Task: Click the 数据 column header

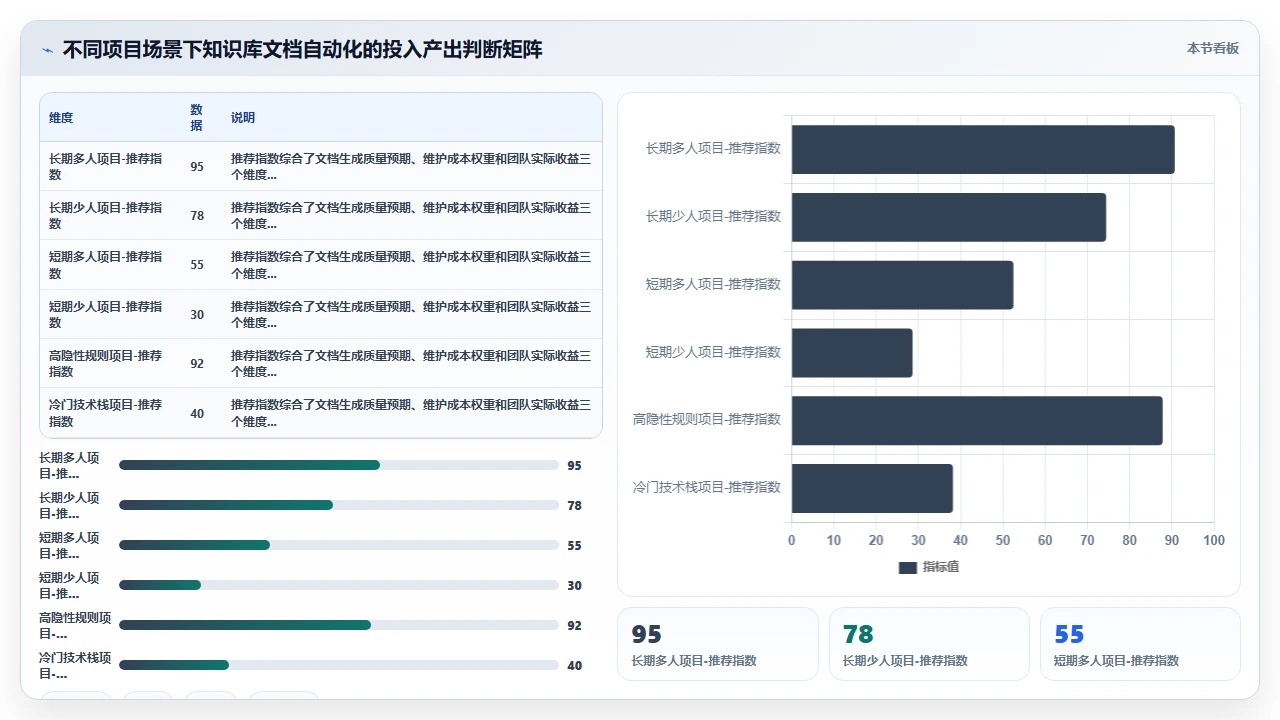Action: [x=196, y=117]
